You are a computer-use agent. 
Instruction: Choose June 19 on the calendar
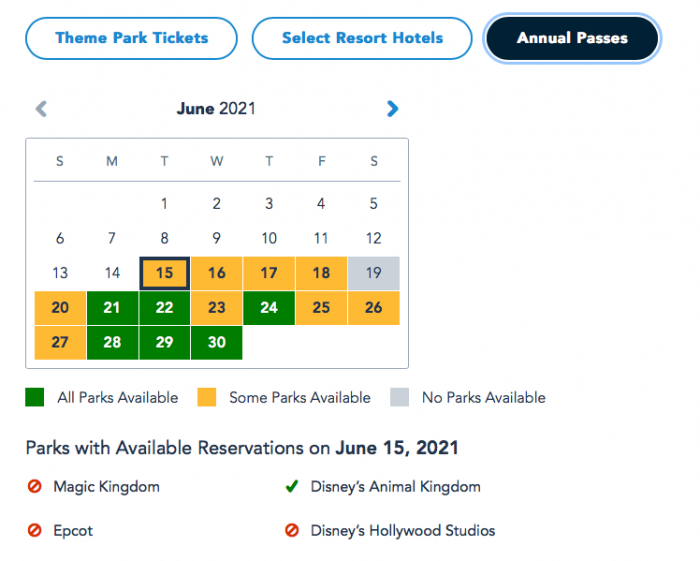click(x=373, y=273)
